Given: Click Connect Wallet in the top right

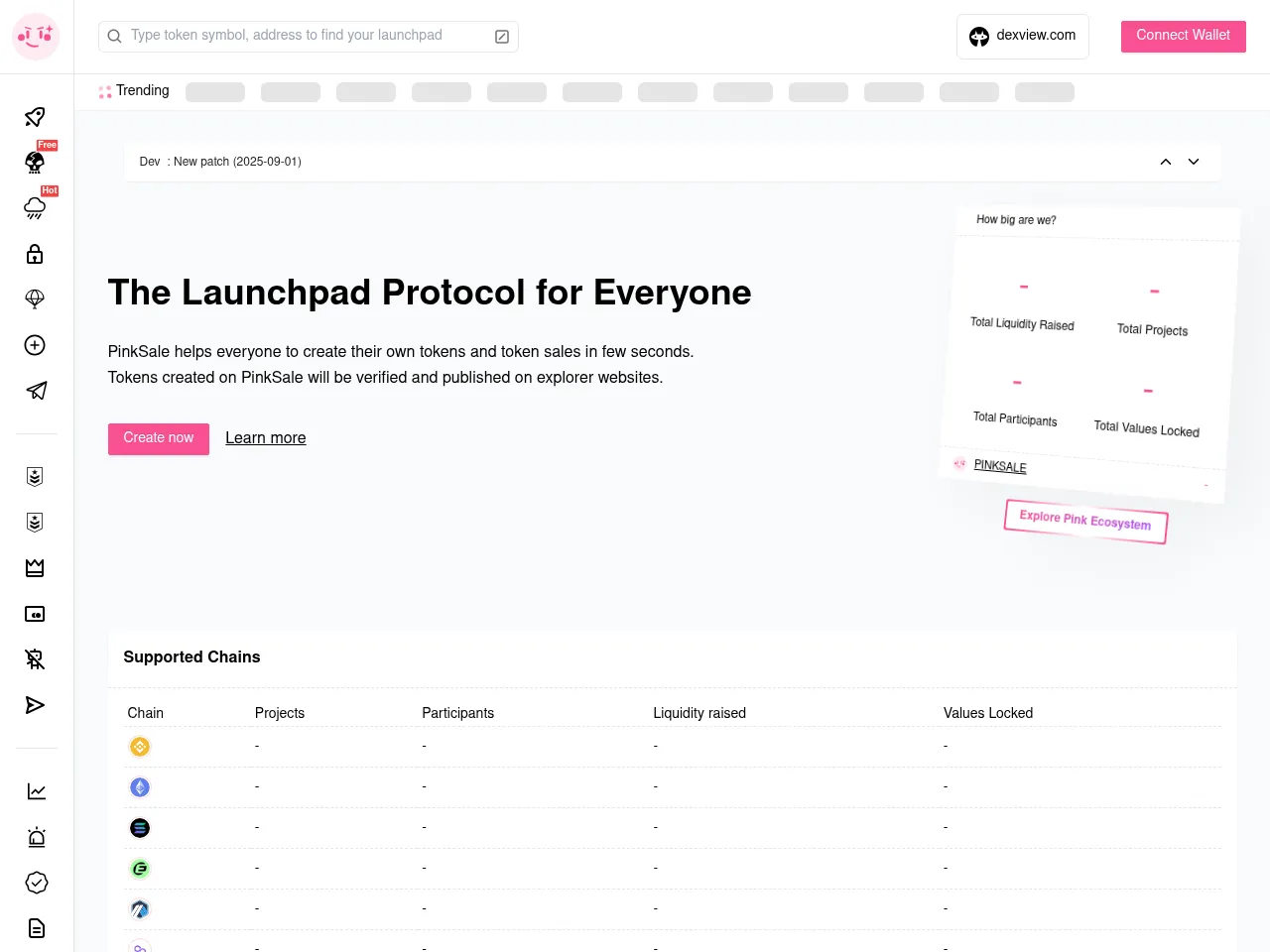Looking at the screenshot, I should pos(1183,36).
